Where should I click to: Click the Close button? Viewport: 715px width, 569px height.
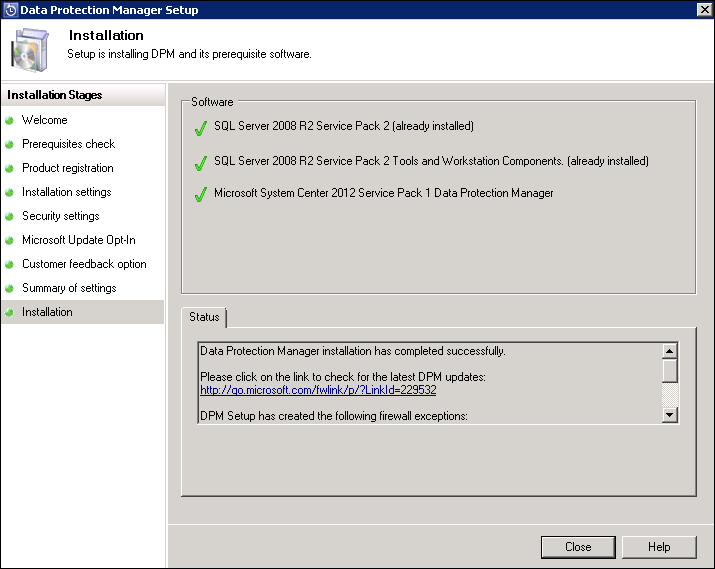578,547
